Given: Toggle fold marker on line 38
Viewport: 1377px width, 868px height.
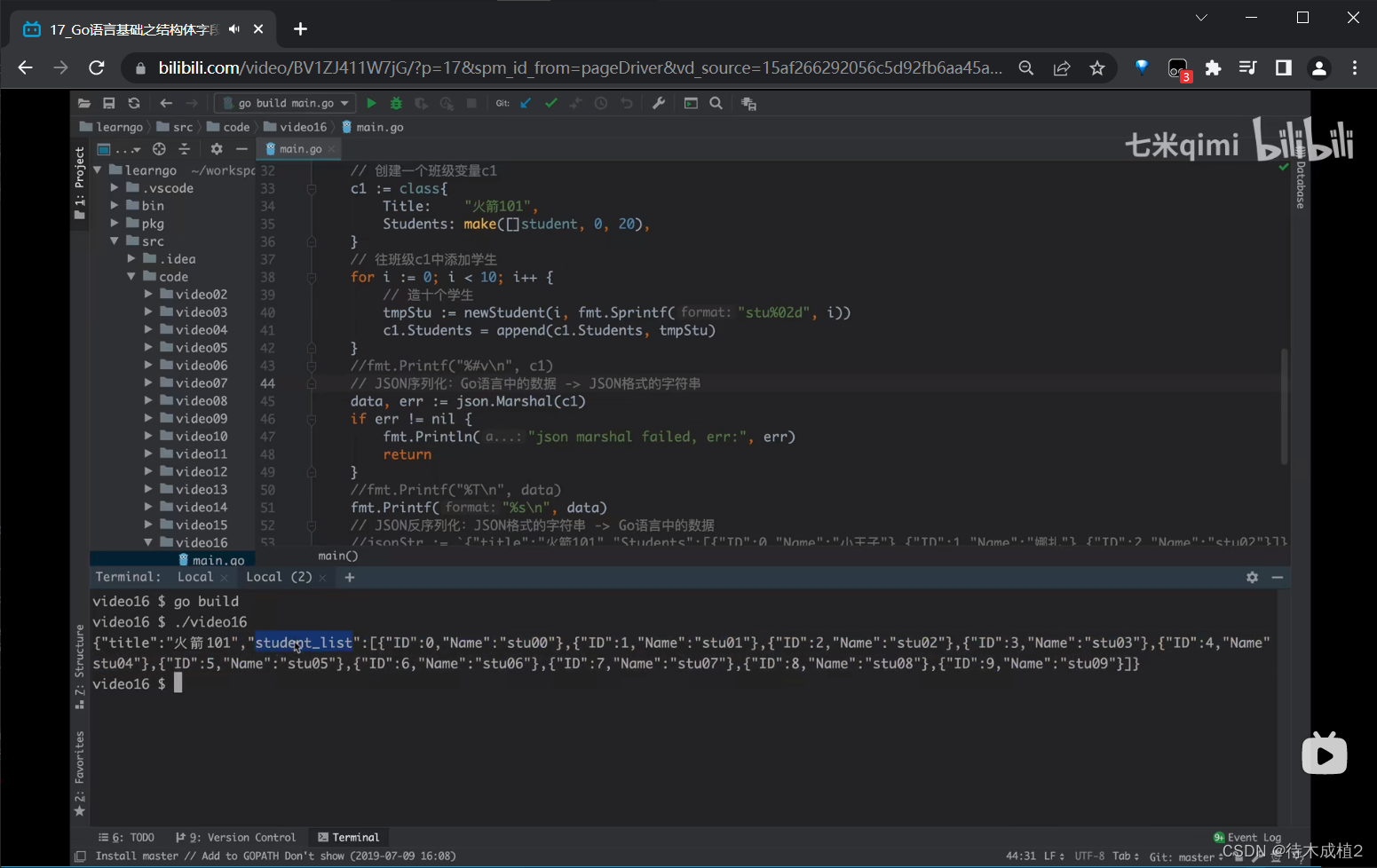Looking at the screenshot, I should click(312, 278).
